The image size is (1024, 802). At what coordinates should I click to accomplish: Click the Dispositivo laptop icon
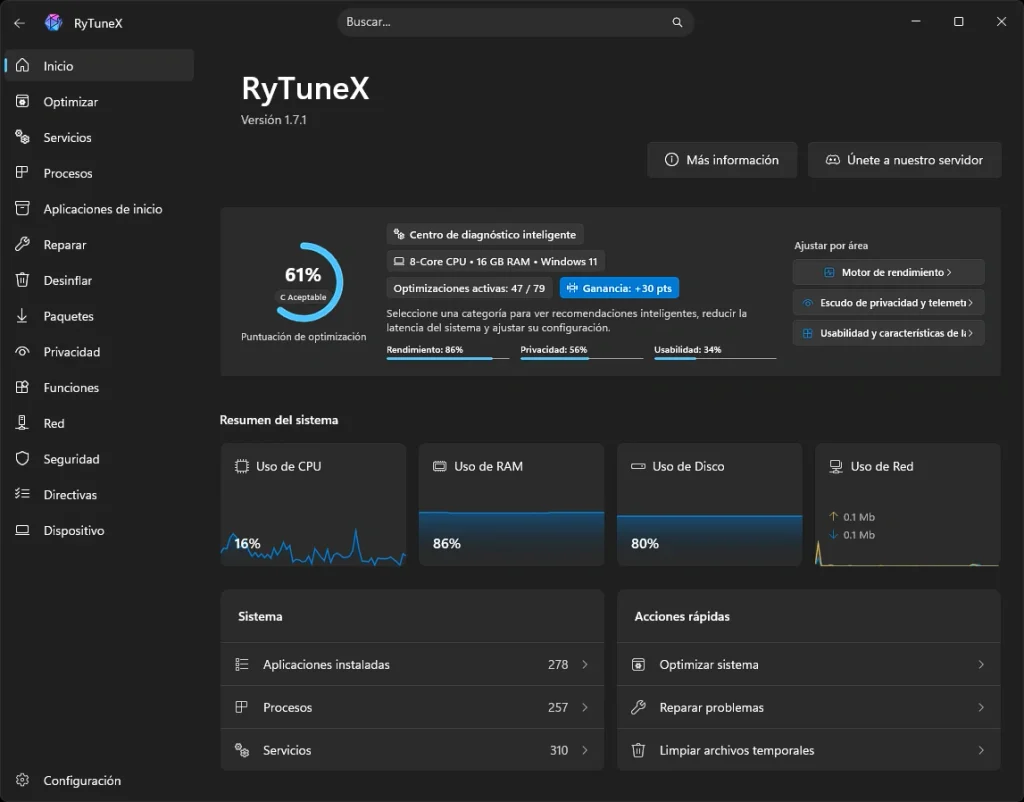click(22, 530)
